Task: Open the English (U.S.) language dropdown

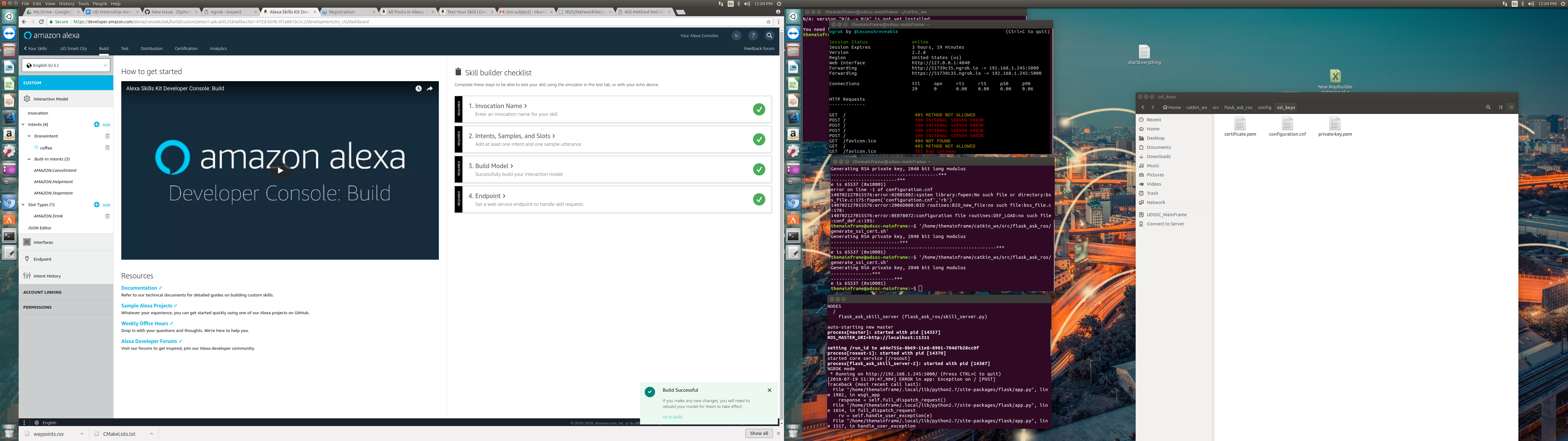Action: pyautogui.click(x=66, y=65)
